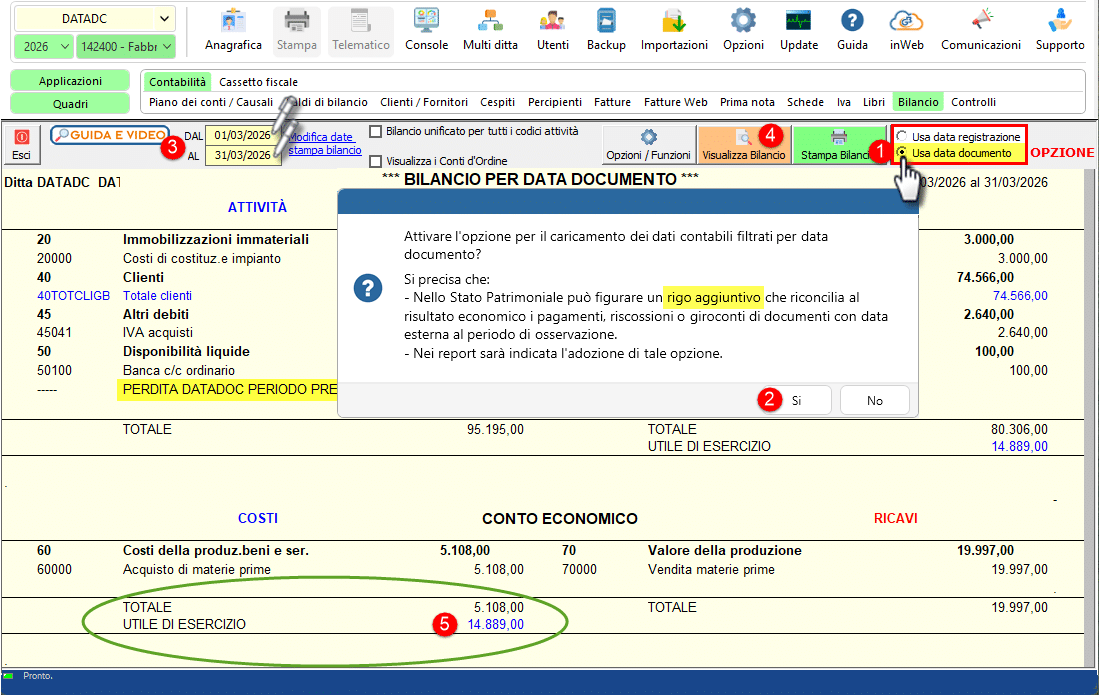Image resolution: width=1101 pixels, height=695 pixels.
Task: Switch to Cassetto fiscale tab
Action: [x=258, y=82]
